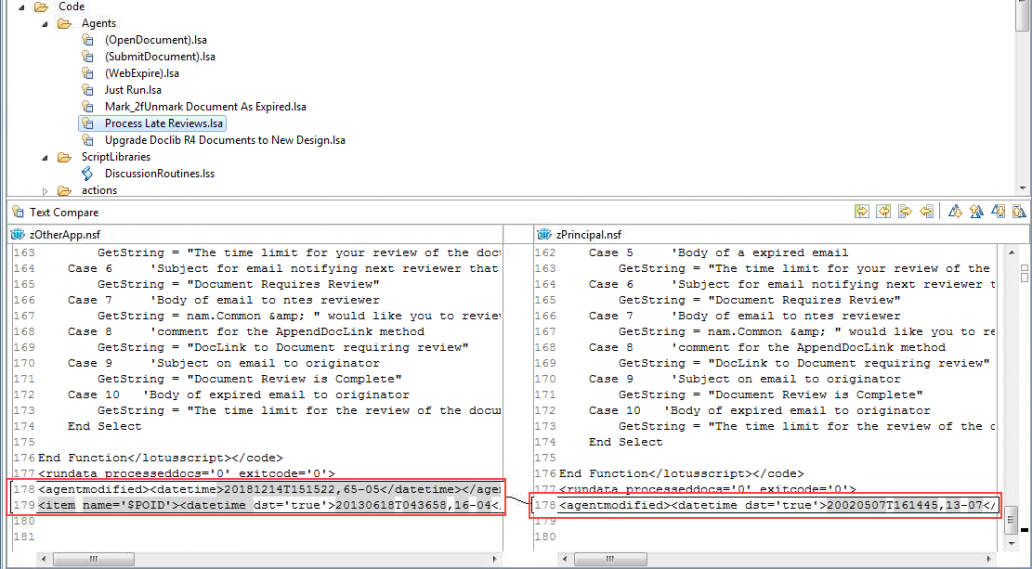Click the zOtherApp.nsf database icon
The height and width of the screenshot is (569, 1032).
18,234
